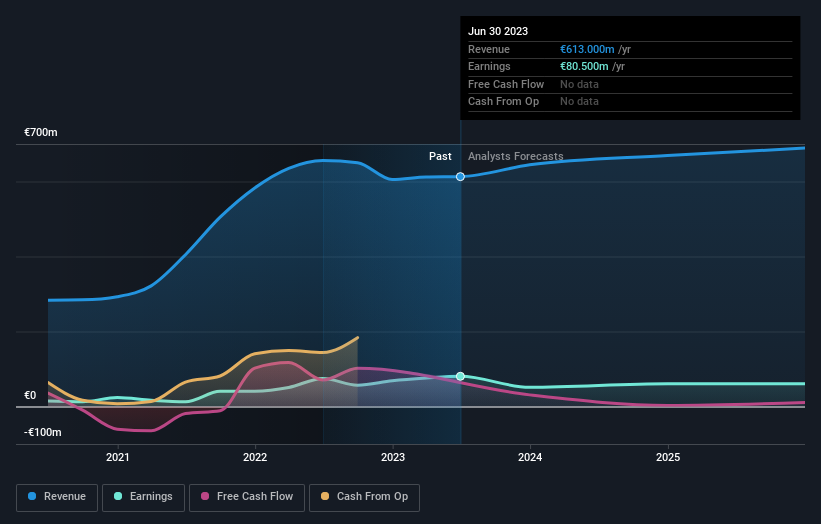Click the Earnings label in the tooltip
Viewport: 821px width, 524px height.
[x=489, y=66]
